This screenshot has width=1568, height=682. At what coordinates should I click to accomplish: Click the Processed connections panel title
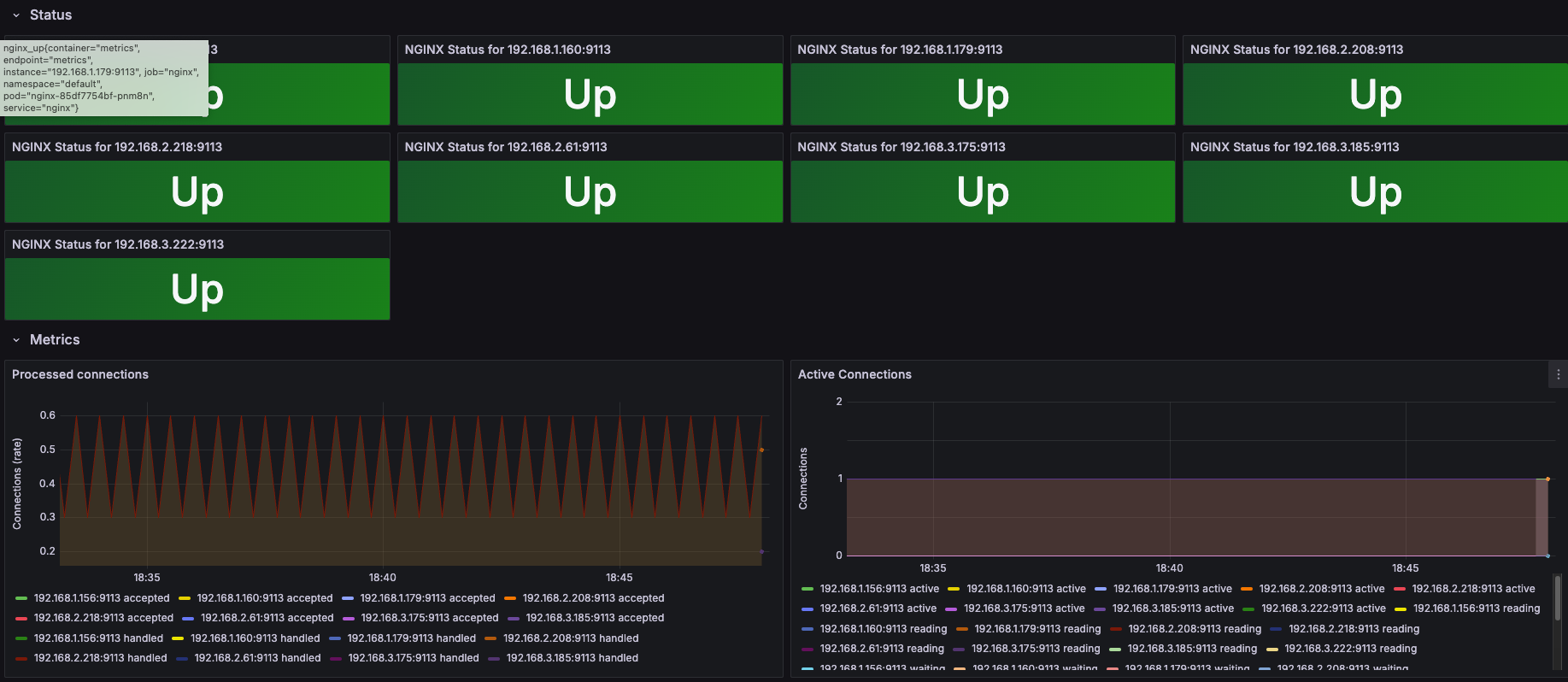click(x=80, y=374)
